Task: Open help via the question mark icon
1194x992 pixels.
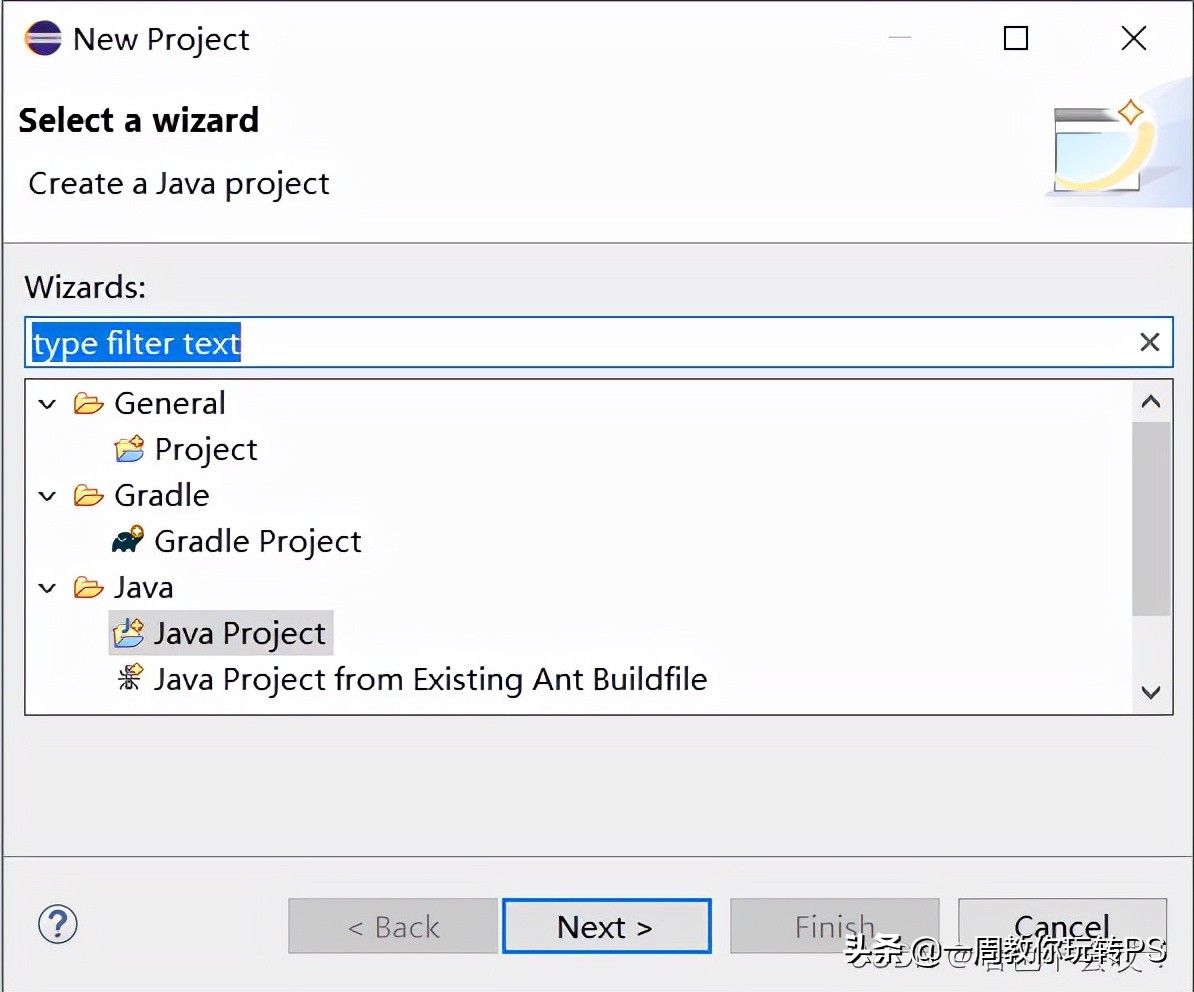Action: pos(57,925)
